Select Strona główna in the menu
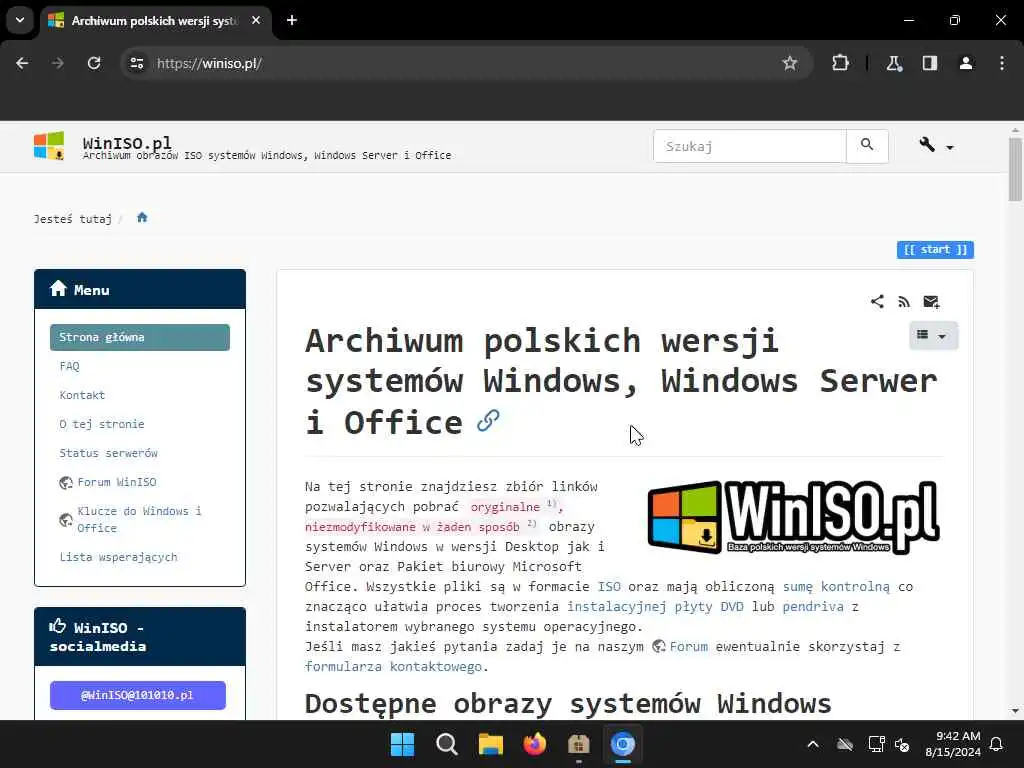The height and width of the screenshot is (768, 1024). pyautogui.click(x=140, y=337)
